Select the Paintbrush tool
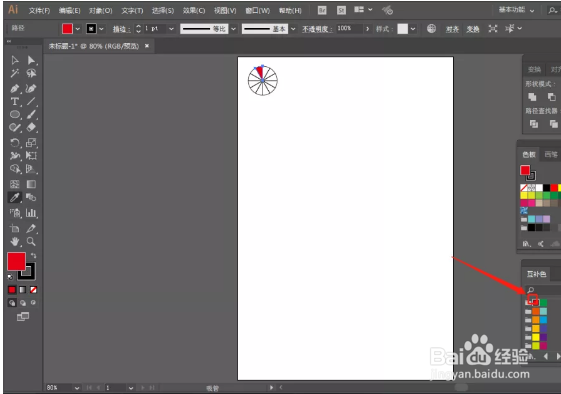Screen dimensions: 561x394 coord(31,115)
